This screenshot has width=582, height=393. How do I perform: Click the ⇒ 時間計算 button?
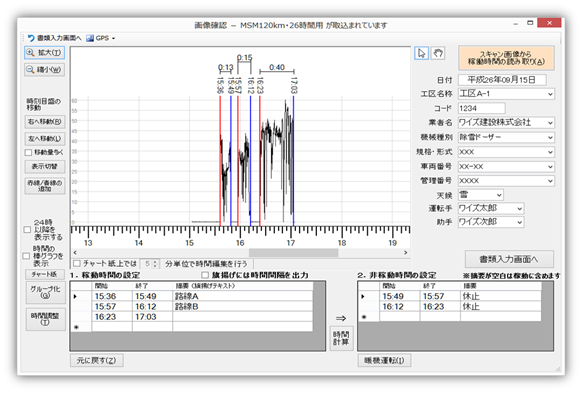(x=341, y=338)
